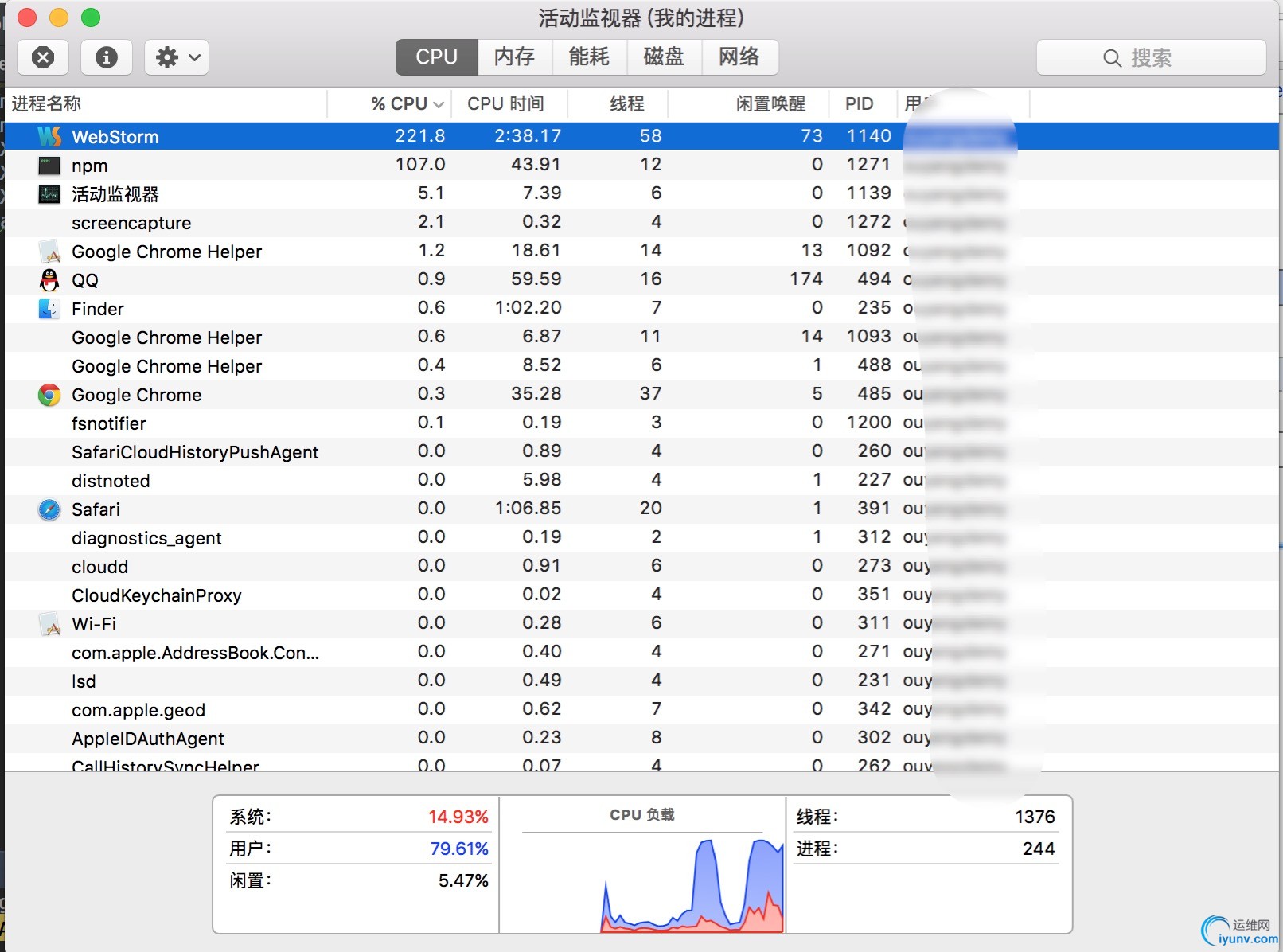Click PID 1093 of Google Chrome Helper
The width and height of the screenshot is (1283, 952).
(x=869, y=337)
